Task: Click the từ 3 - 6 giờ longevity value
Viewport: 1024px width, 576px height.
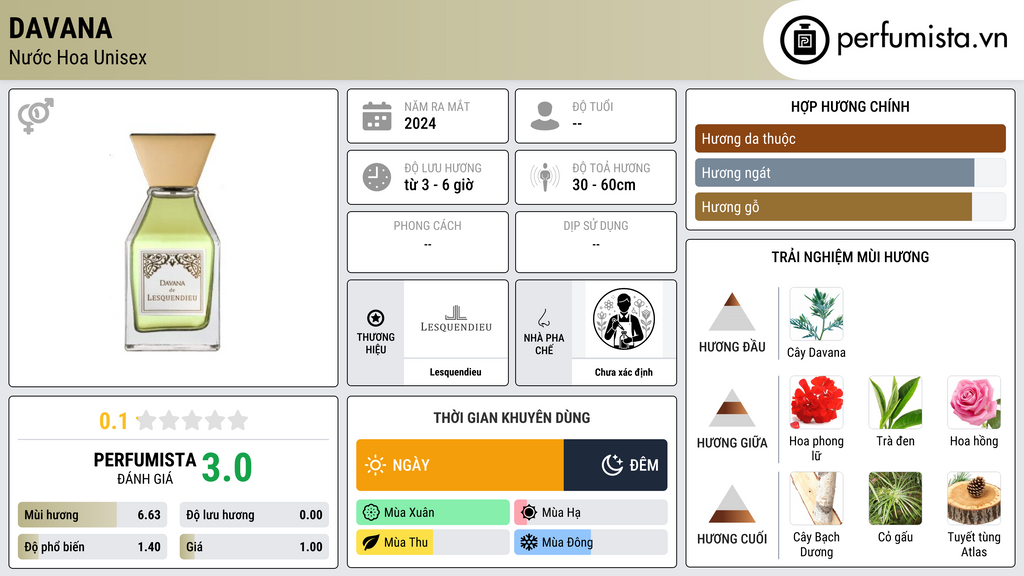Action: (438, 185)
